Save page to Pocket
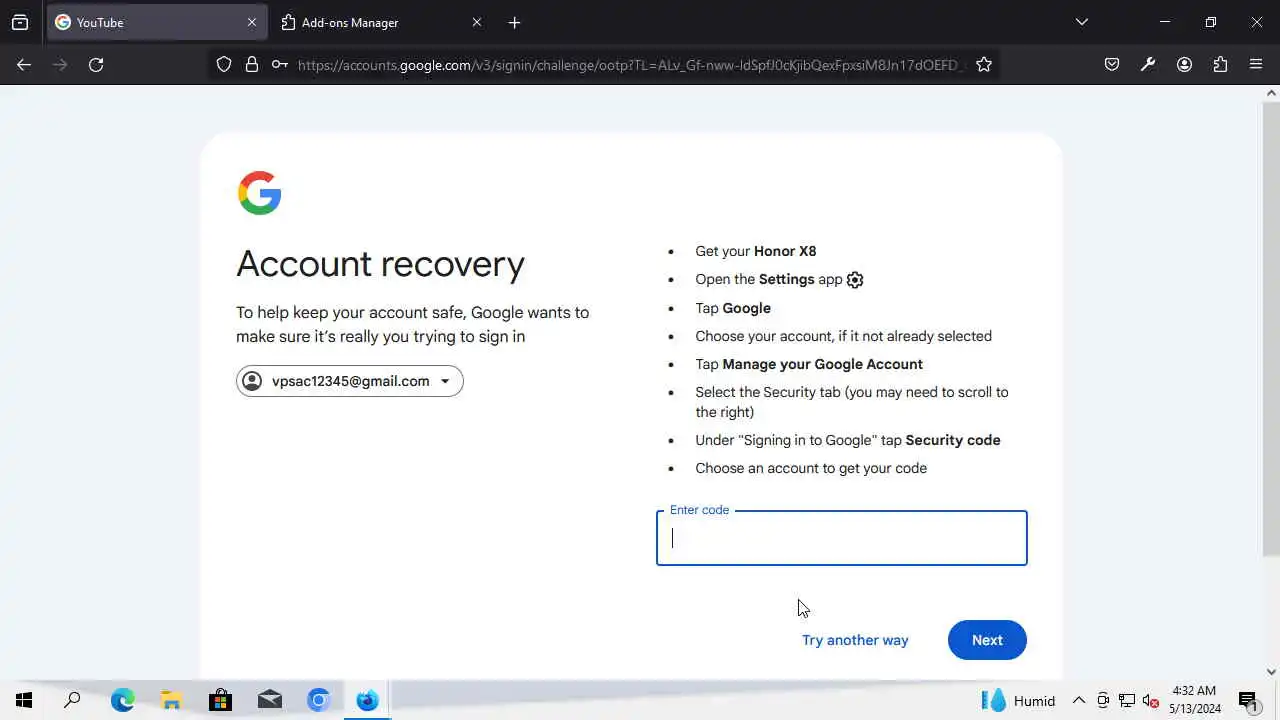 (x=1112, y=64)
